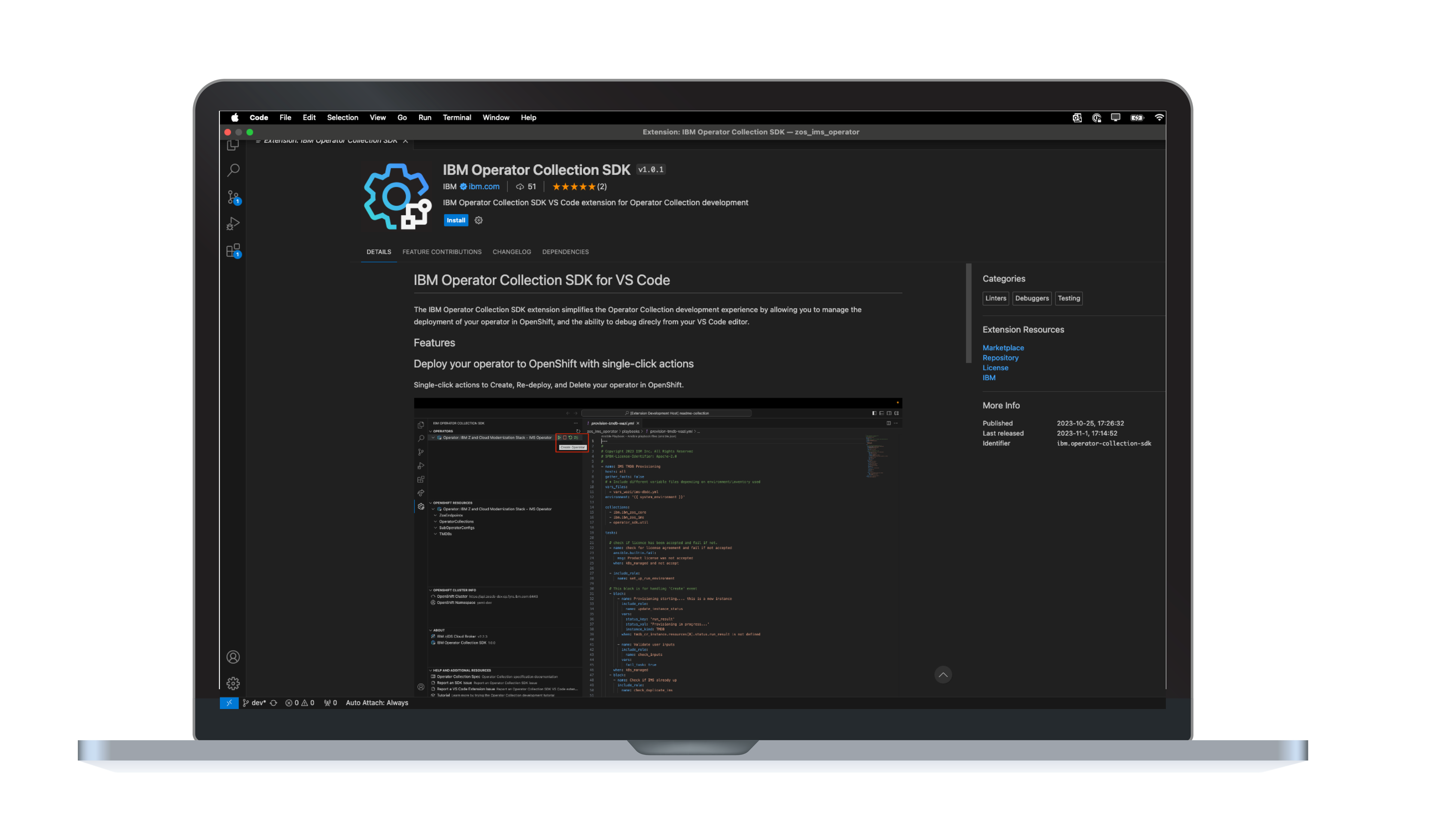Open the Help menu
1429x840 pixels.
click(x=528, y=117)
